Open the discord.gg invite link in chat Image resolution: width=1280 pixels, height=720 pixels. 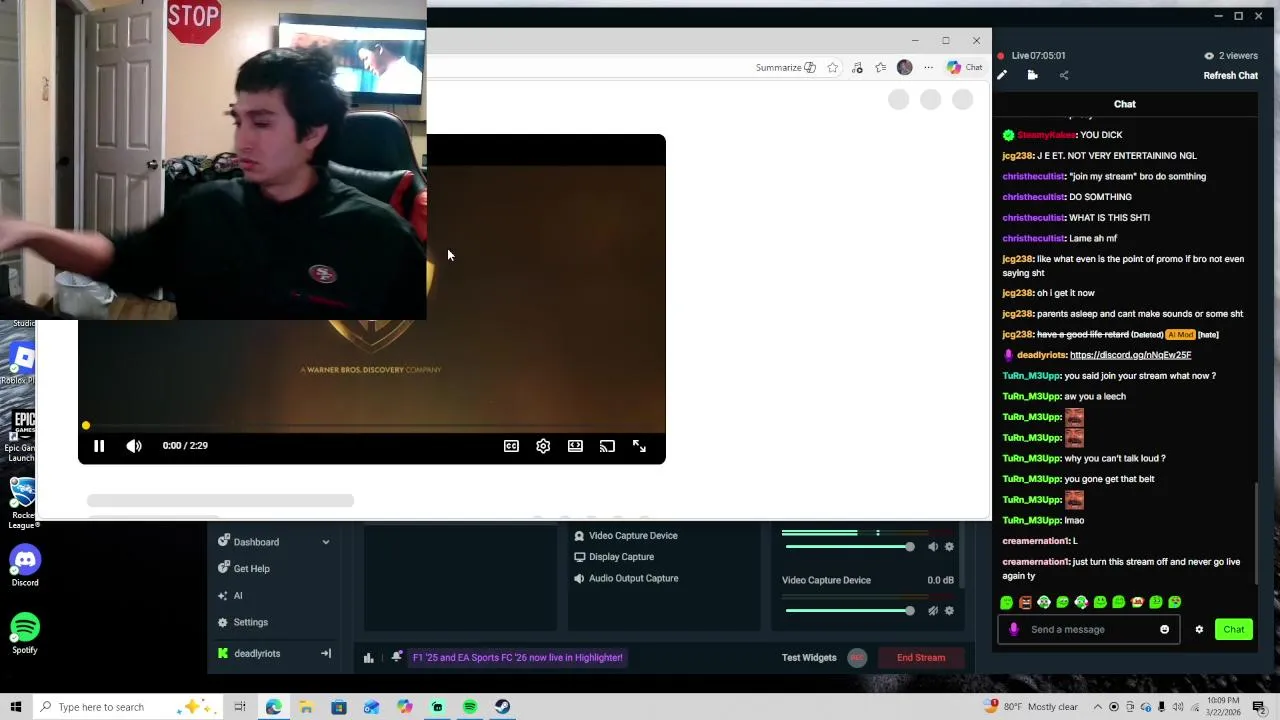[x=1130, y=355]
